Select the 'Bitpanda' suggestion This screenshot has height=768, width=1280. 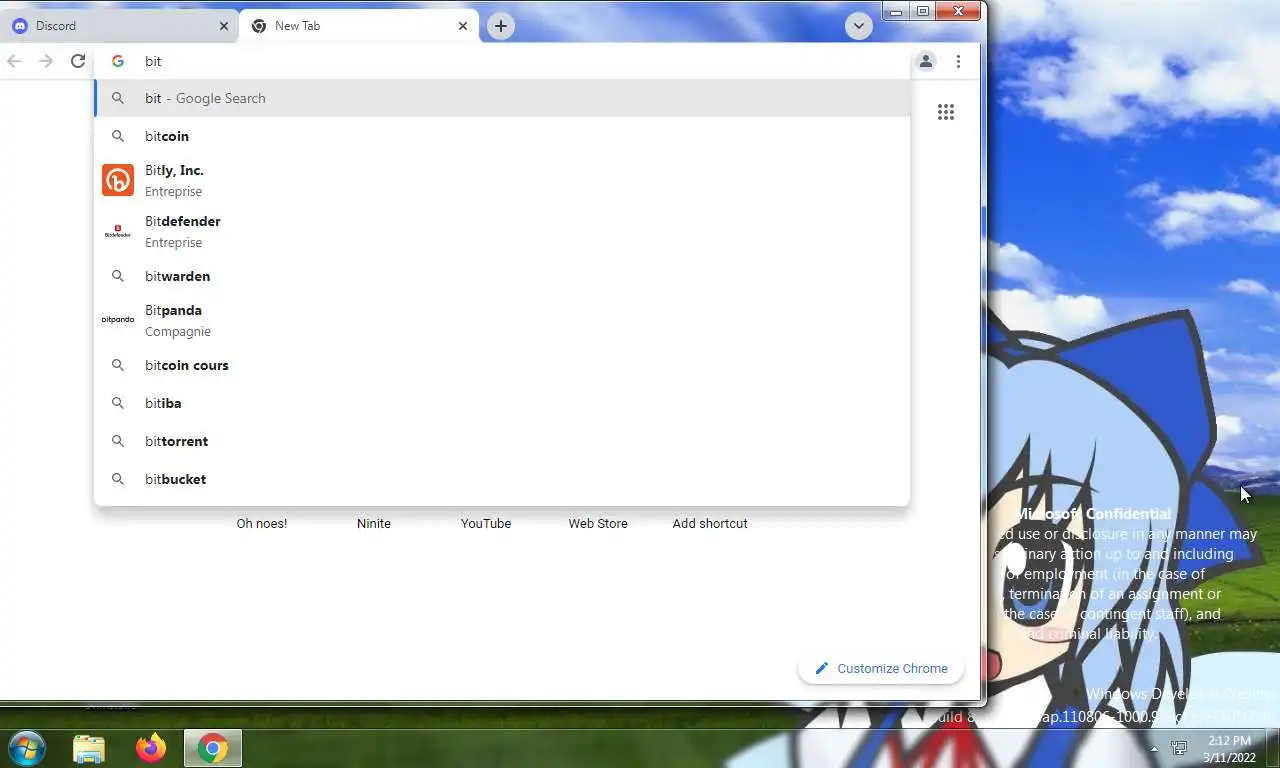(x=502, y=320)
